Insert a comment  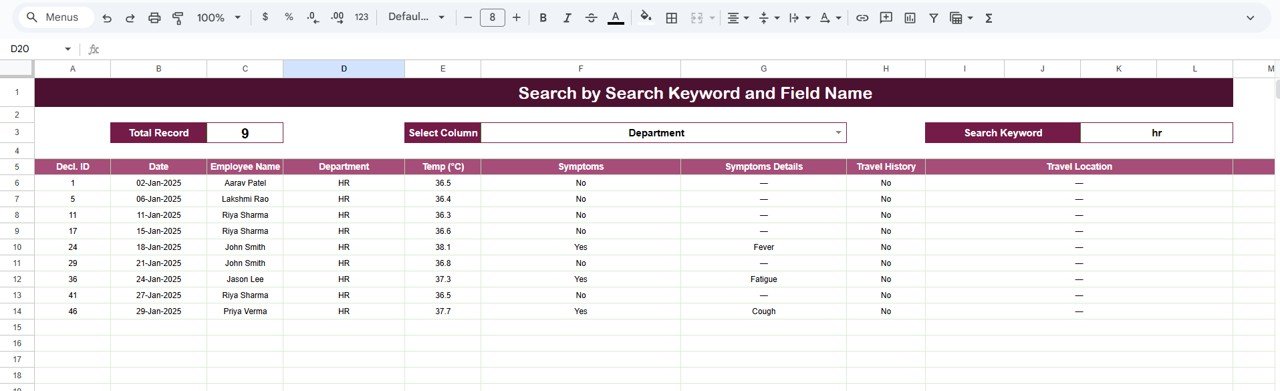coord(886,18)
